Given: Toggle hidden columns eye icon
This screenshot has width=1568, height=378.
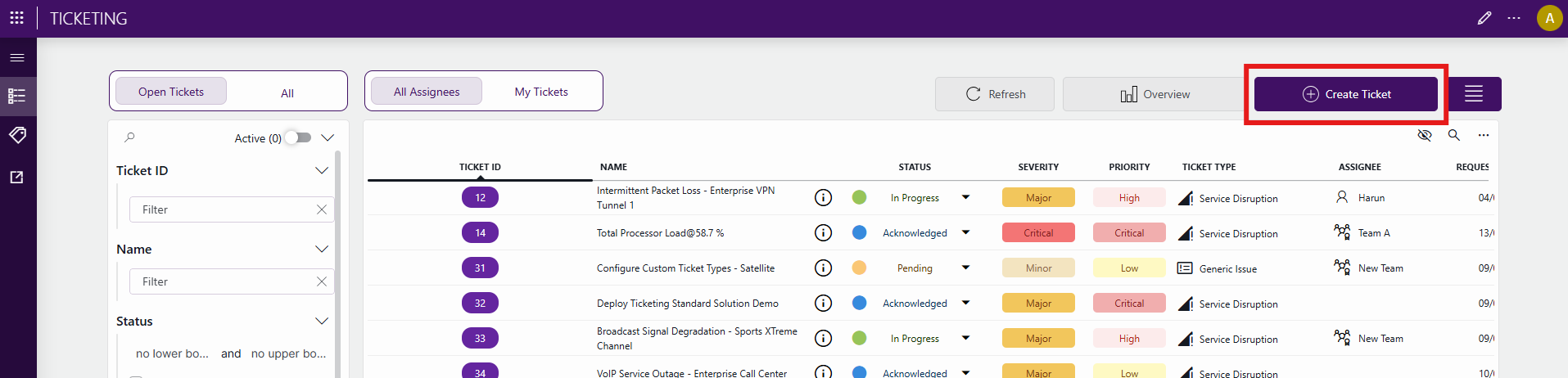Looking at the screenshot, I should [1424, 135].
